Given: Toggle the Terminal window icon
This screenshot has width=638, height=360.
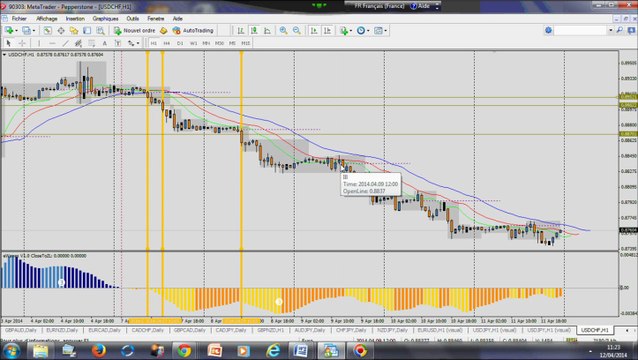Looking at the screenshot, I should click(x=87, y=31).
